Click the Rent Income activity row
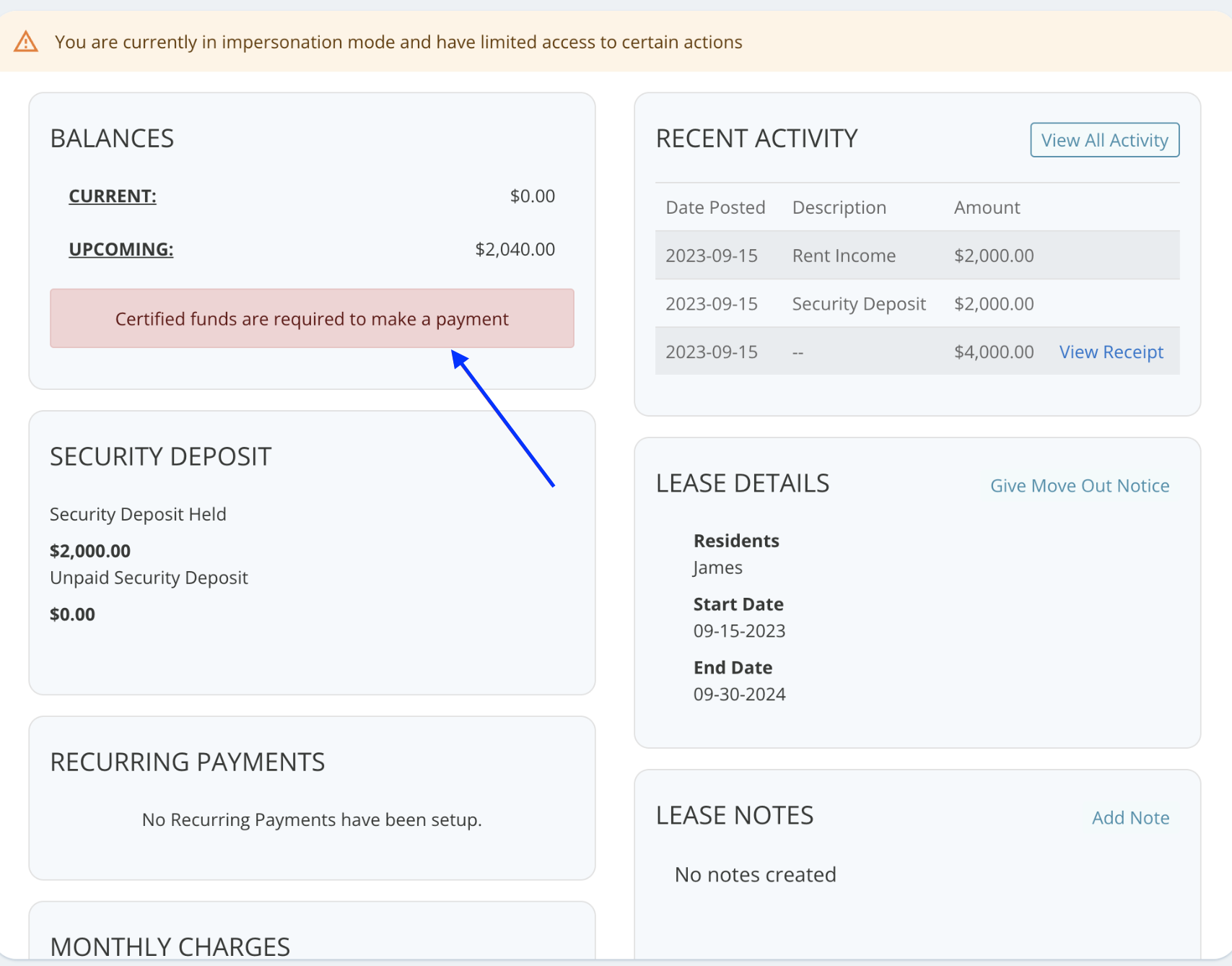Image resolution: width=1232 pixels, height=966 pixels. 844,256
